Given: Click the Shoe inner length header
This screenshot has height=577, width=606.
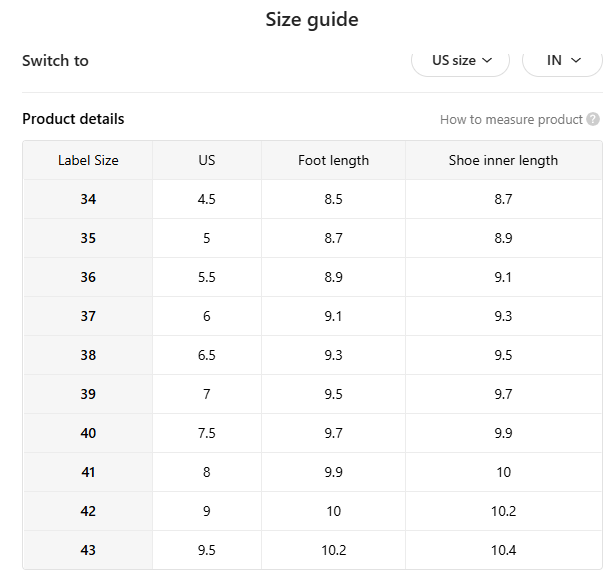Looking at the screenshot, I should point(503,160).
